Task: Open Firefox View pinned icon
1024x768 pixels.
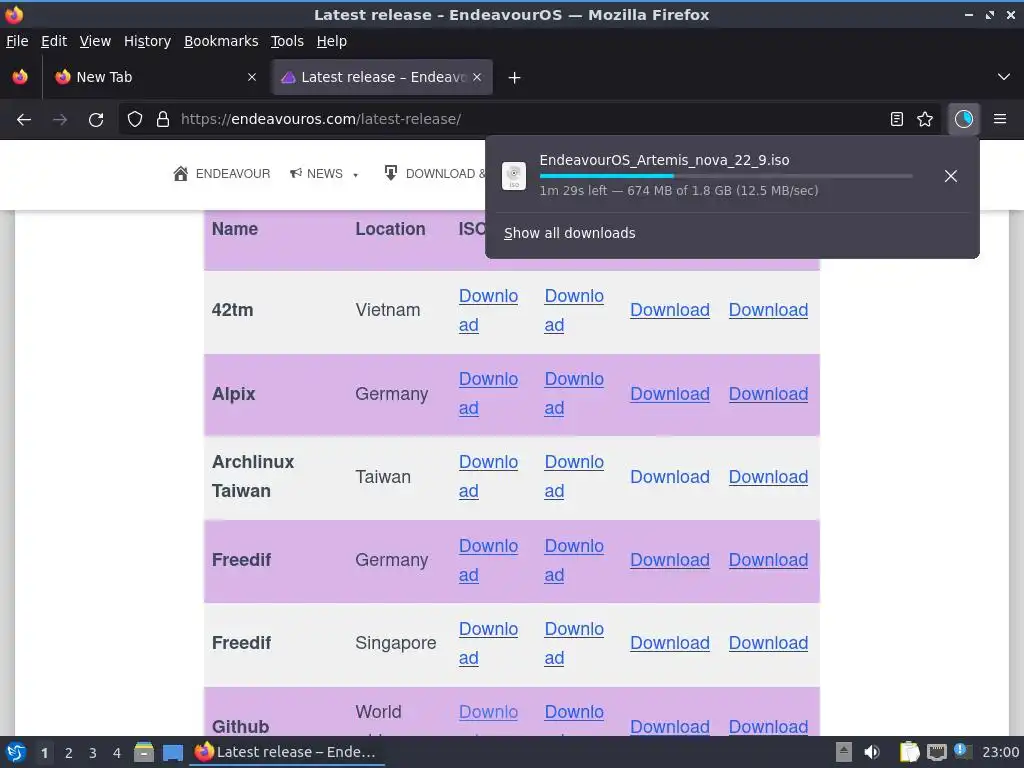Action: click(20, 77)
